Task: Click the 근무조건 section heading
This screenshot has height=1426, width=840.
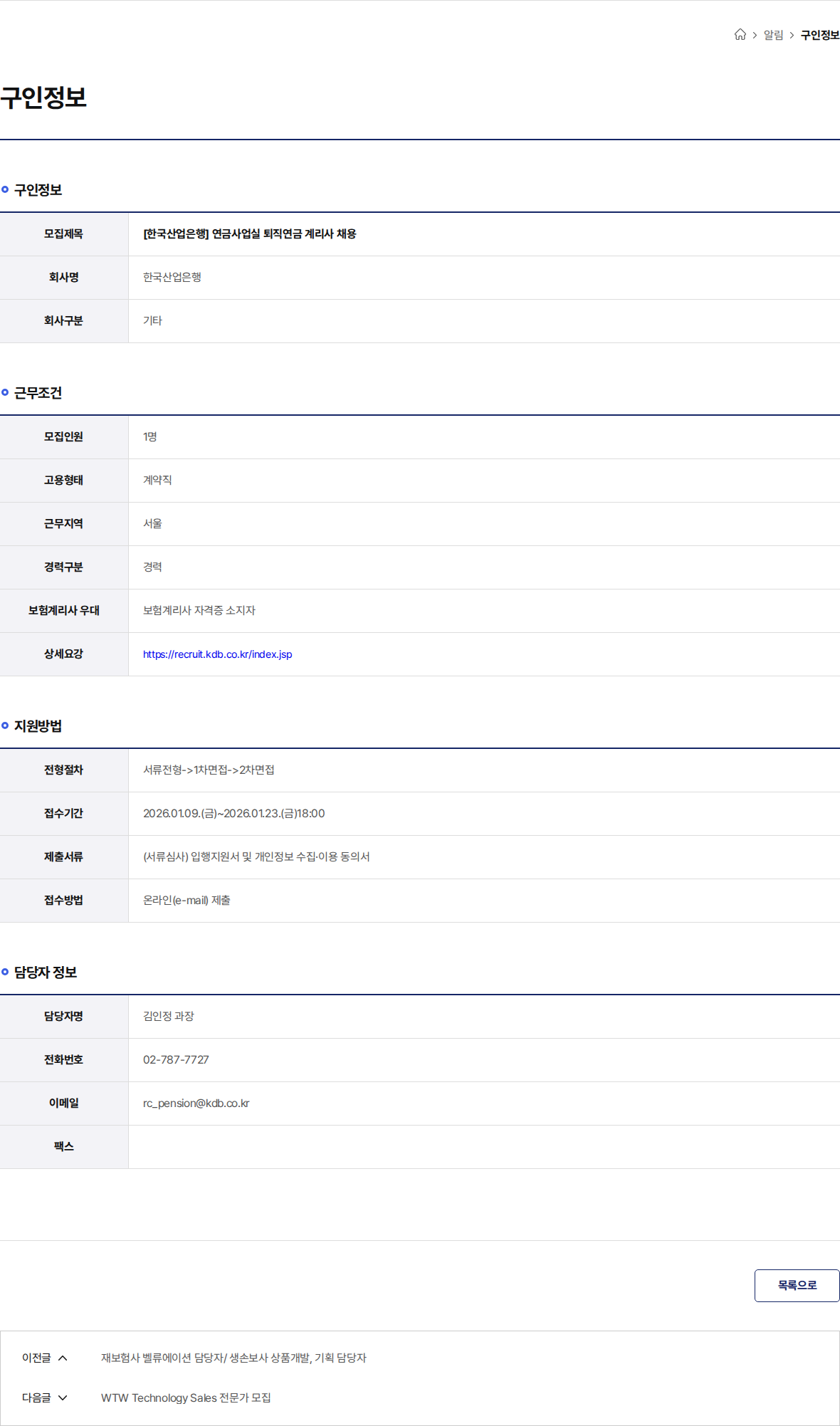Action: pos(32,393)
